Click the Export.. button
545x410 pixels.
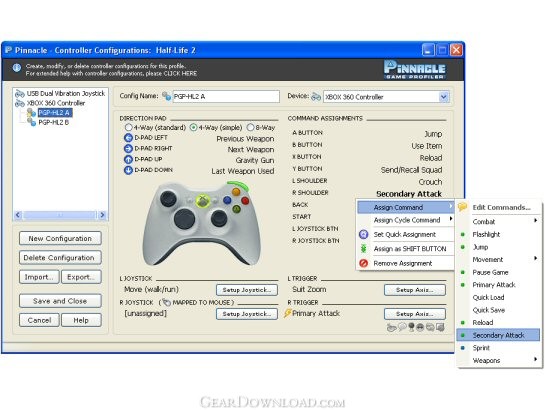point(81,277)
